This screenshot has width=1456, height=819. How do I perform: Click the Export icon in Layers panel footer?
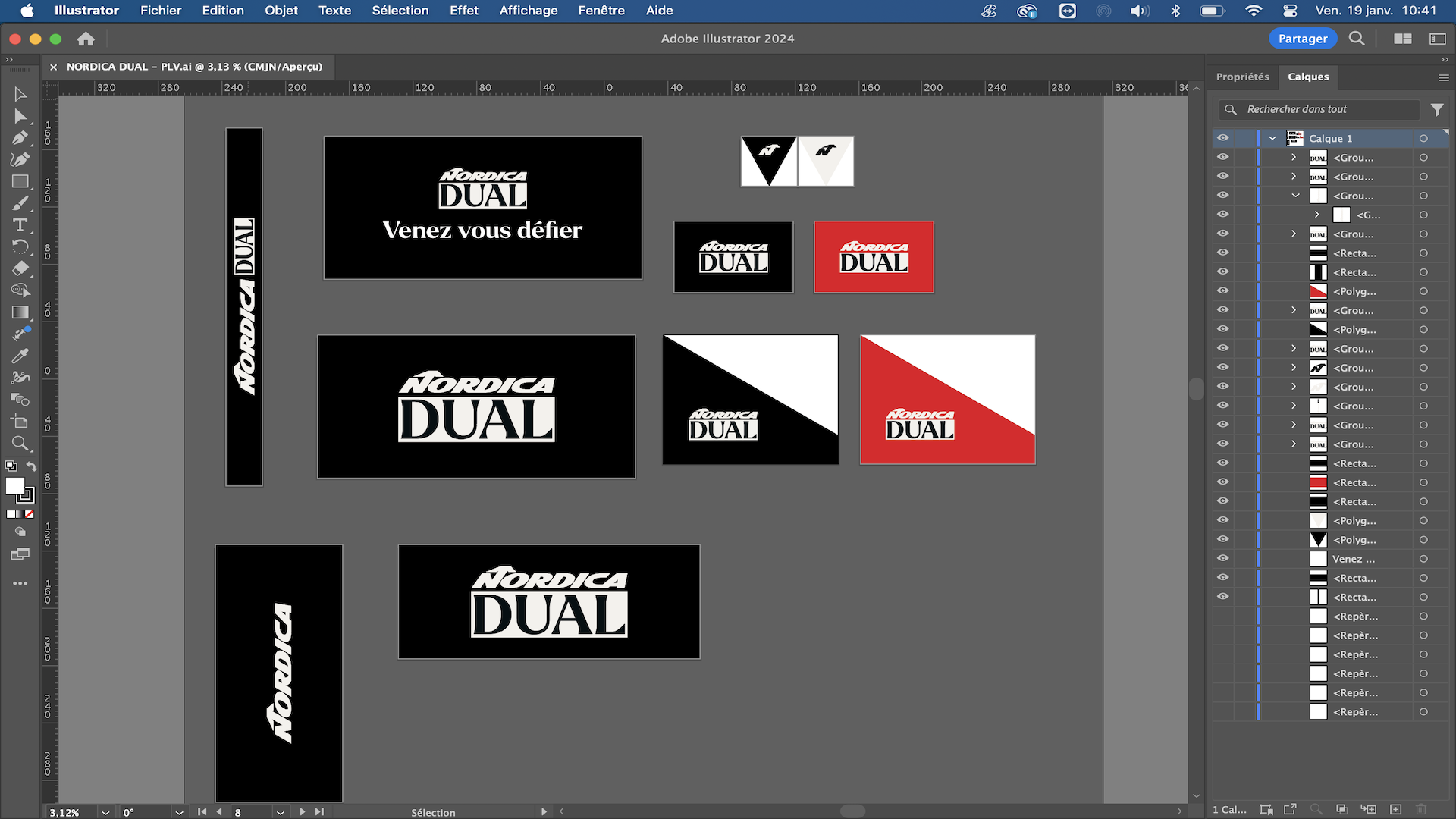click(1290, 809)
